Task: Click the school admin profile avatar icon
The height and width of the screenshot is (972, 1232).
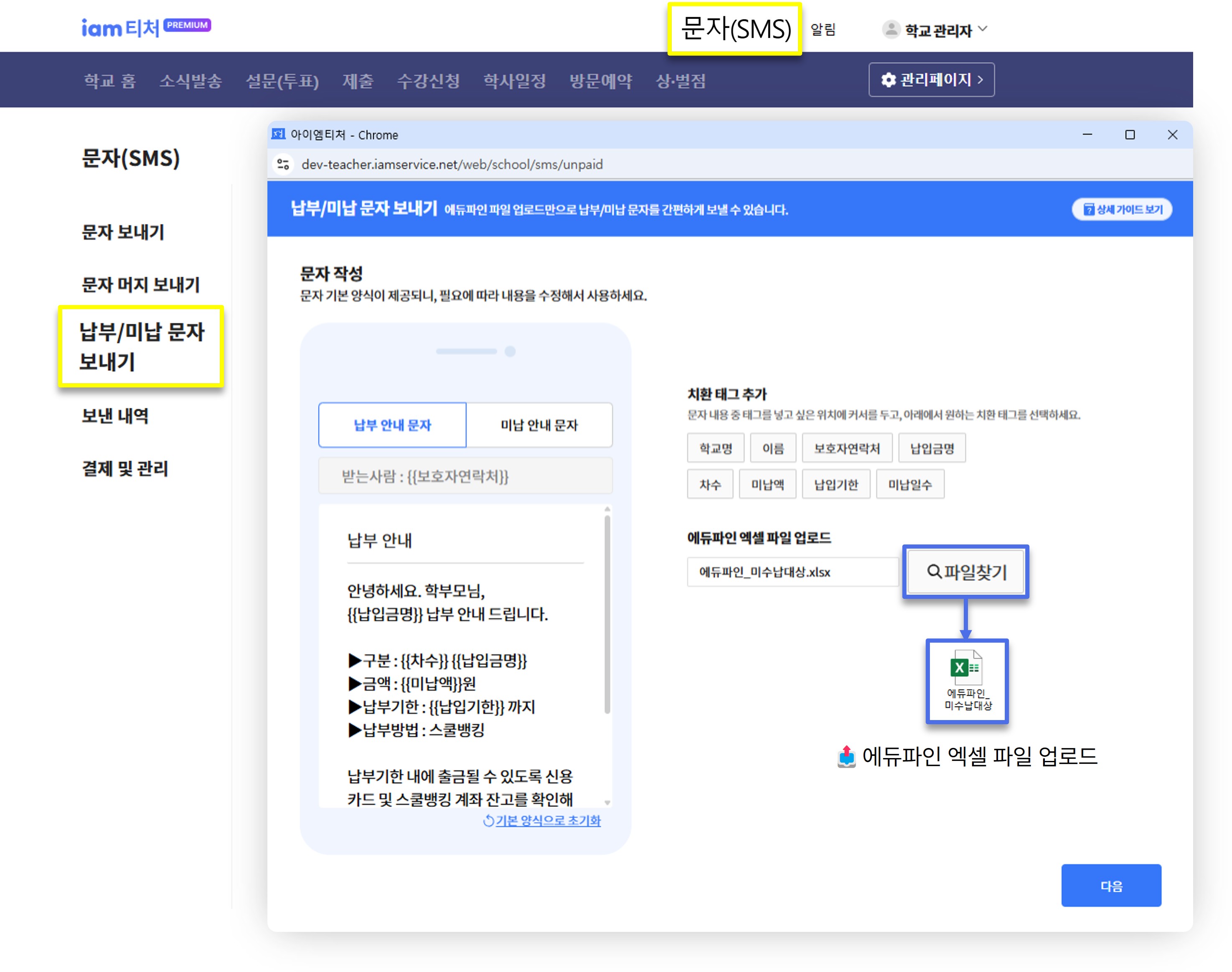Action: pyautogui.click(x=890, y=30)
